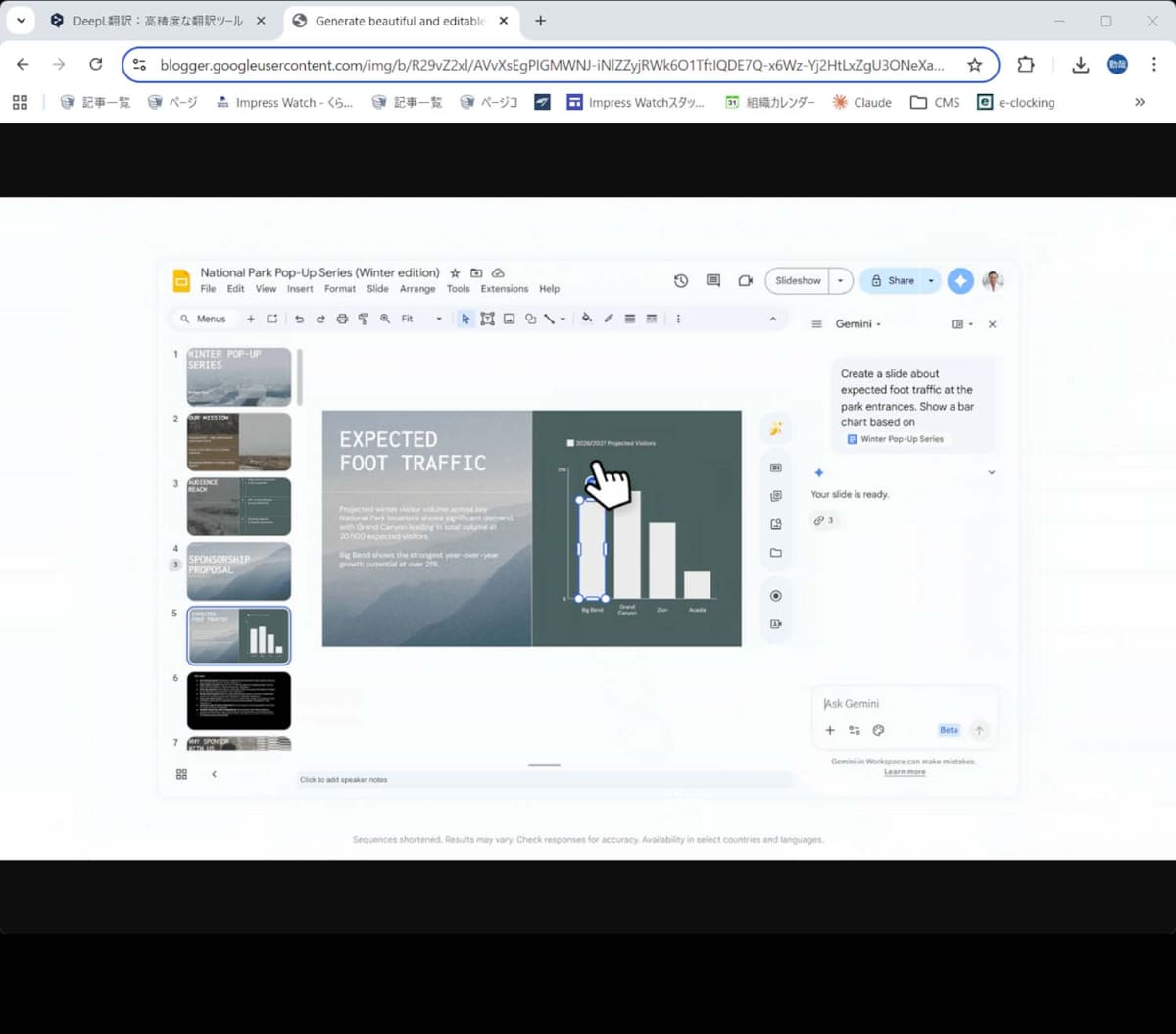Click the Border color pencil icon
The height and width of the screenshot is (1034, 1176).
click(609, 319)
